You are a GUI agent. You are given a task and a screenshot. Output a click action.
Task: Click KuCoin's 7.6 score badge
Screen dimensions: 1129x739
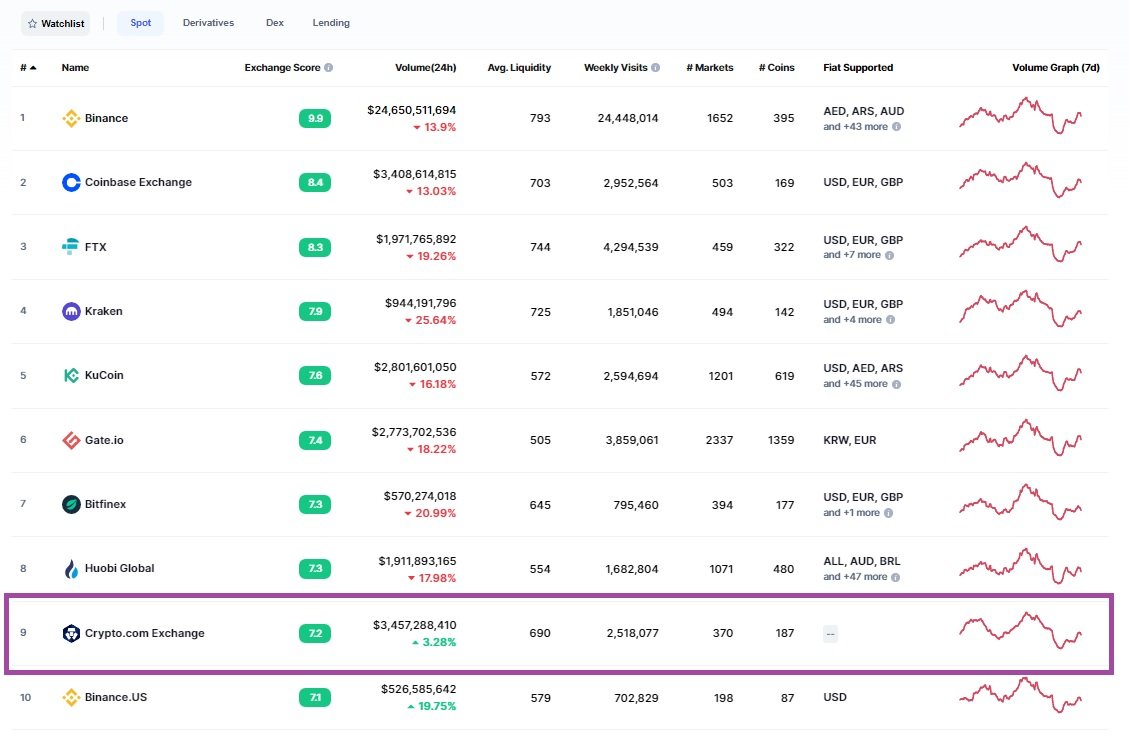point(315,375)
